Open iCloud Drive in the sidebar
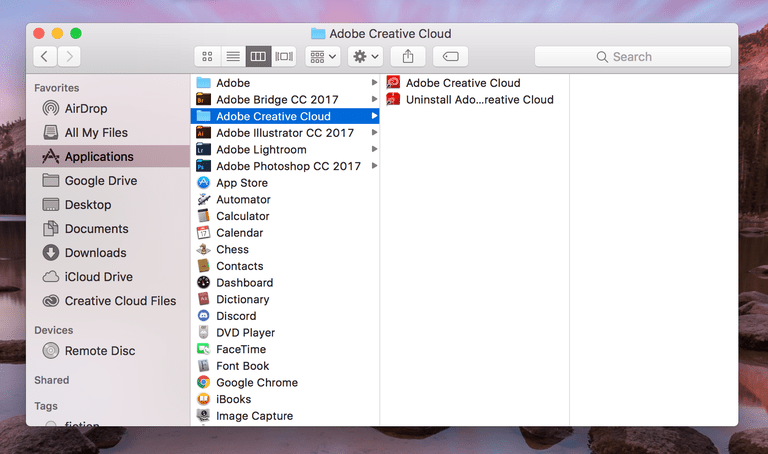Screen dimensions: 768x454 (108, 276)
